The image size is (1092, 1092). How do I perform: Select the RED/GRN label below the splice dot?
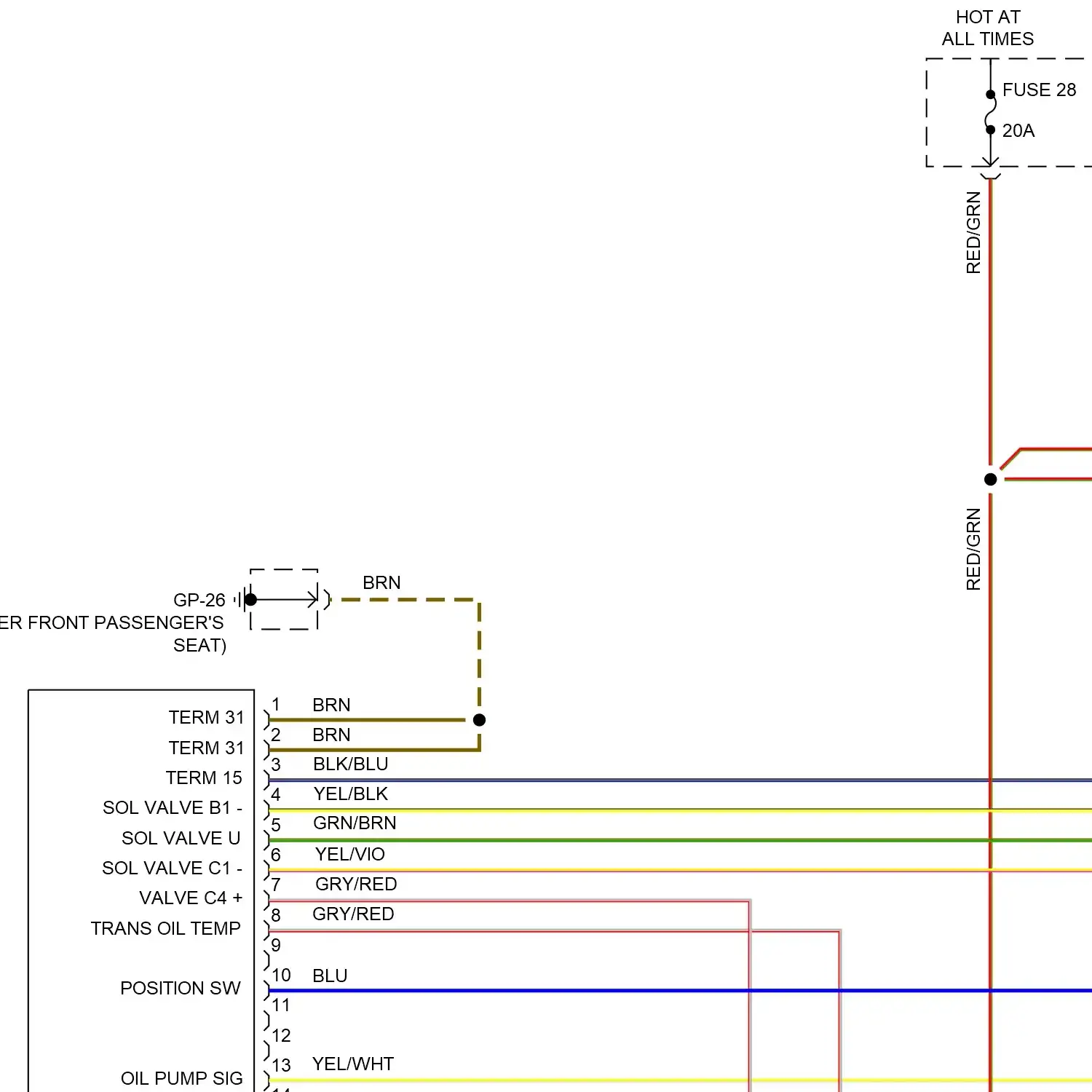(x=973, y=549)
